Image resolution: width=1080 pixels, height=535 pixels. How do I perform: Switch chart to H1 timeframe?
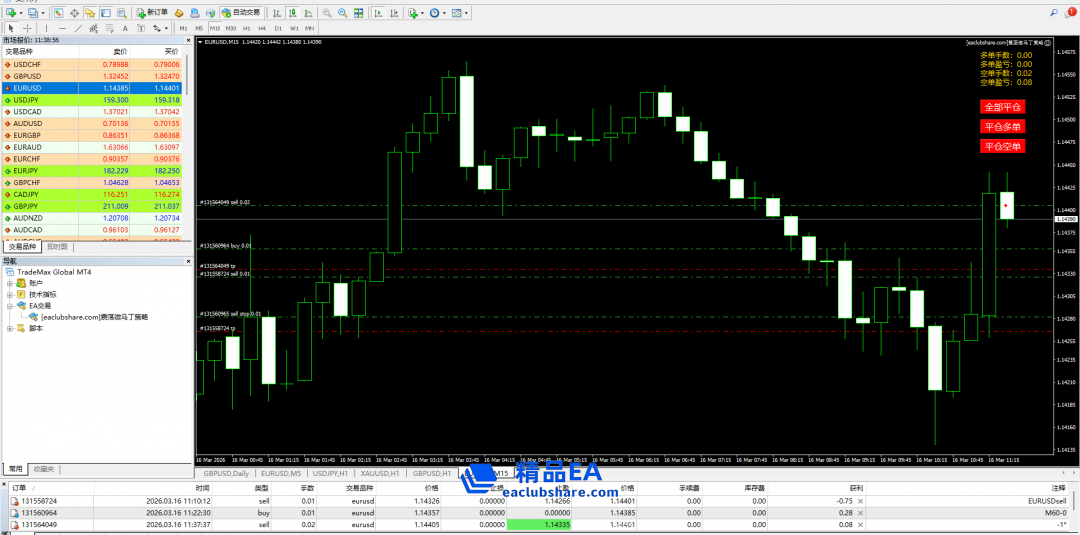coord(247,28)
